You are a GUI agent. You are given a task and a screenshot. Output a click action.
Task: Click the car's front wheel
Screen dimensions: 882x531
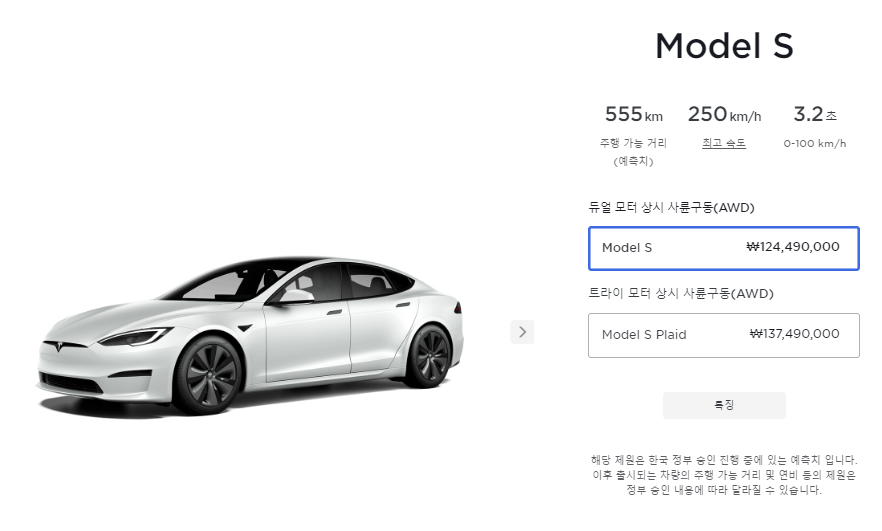coord(209,375)
